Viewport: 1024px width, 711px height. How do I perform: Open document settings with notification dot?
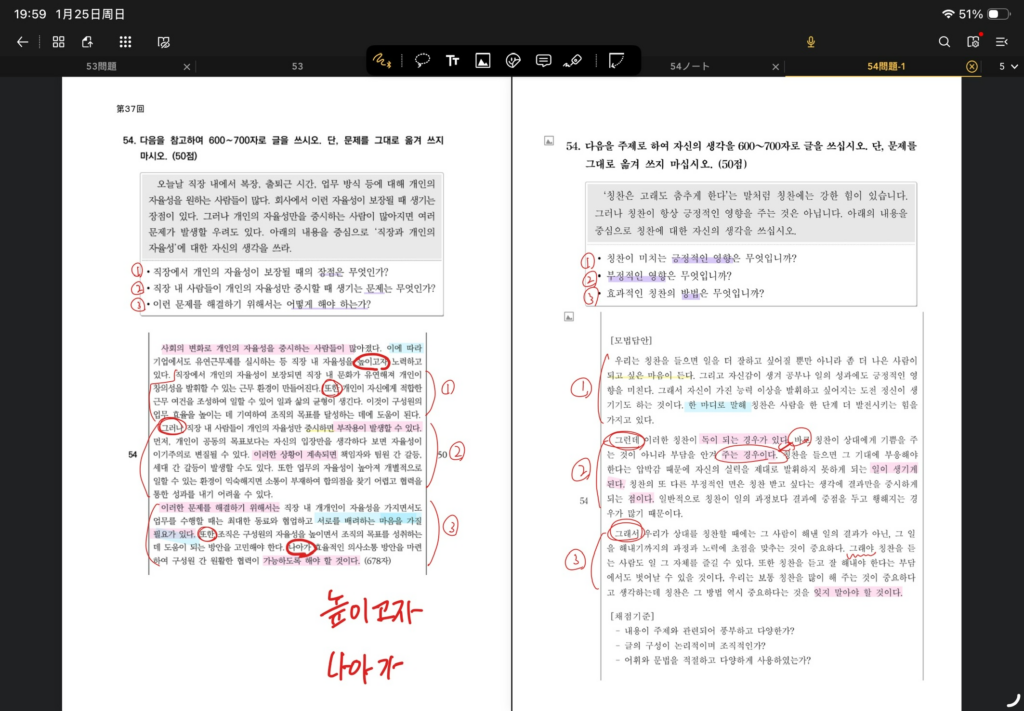(x=973, y=42)
